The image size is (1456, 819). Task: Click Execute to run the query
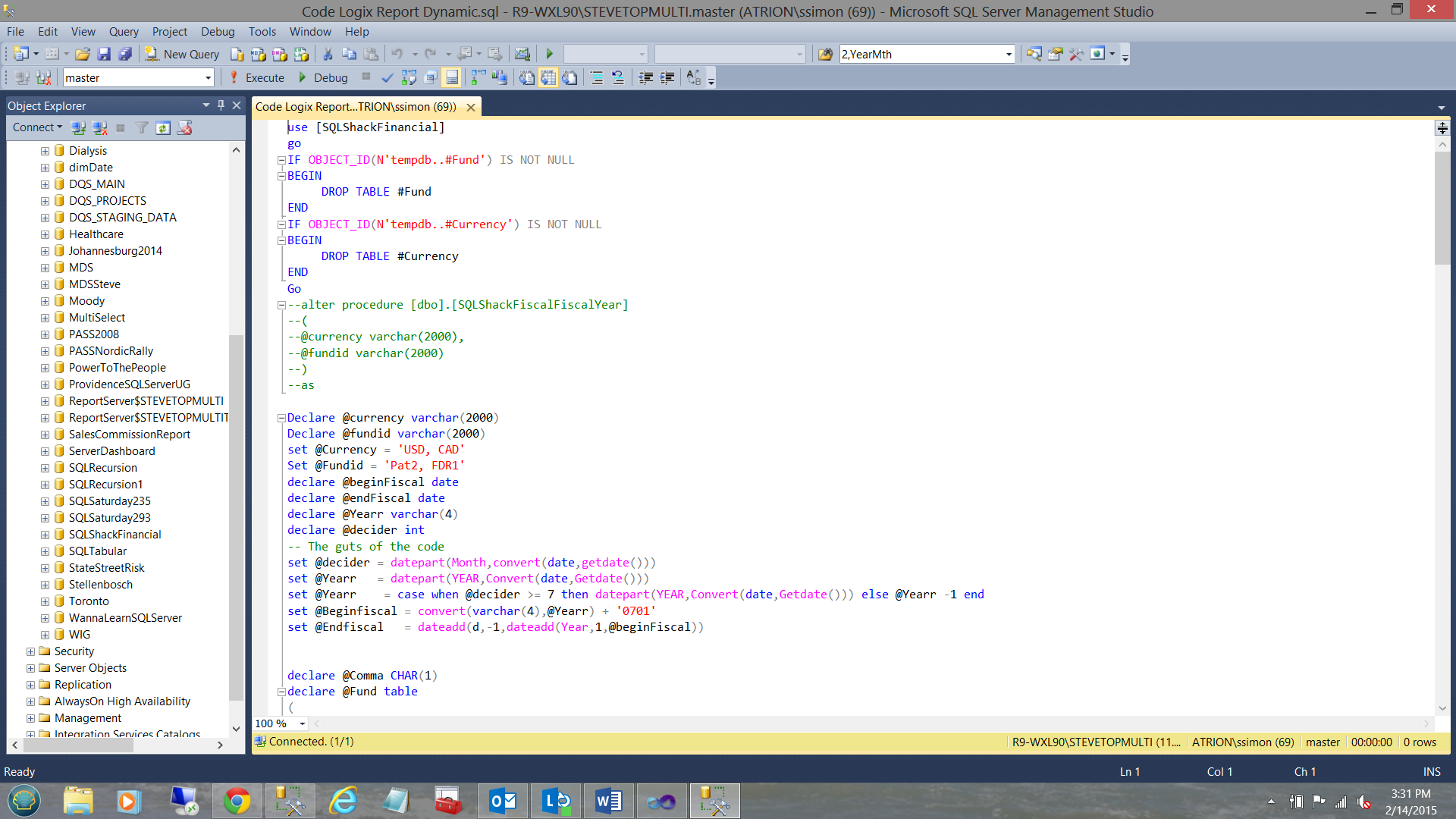tap(257, 77)
